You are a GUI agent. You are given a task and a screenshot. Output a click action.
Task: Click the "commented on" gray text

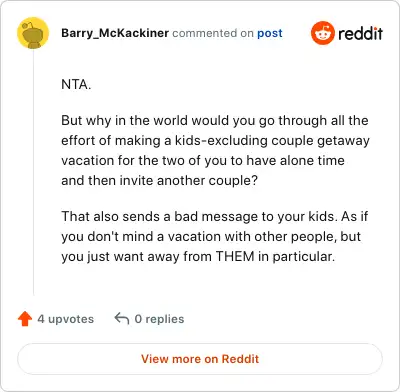tap(213, 33)
